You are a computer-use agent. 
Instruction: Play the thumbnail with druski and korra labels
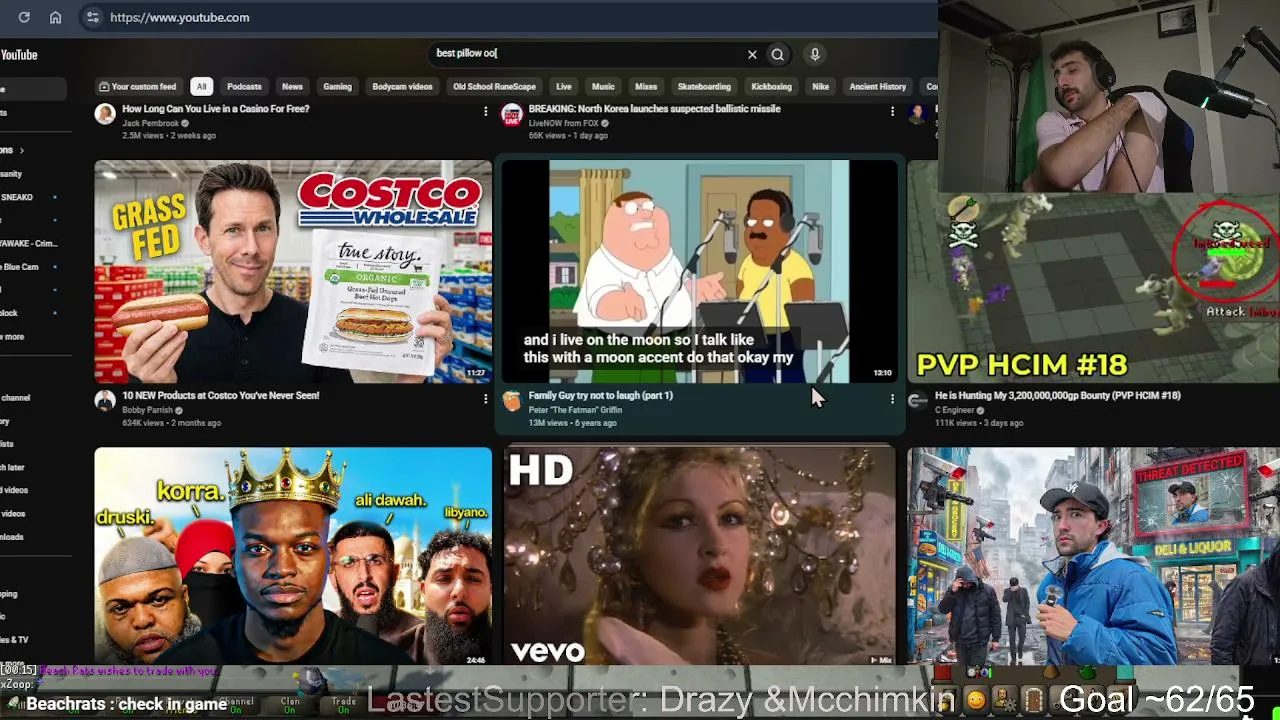tap(293, 556)
